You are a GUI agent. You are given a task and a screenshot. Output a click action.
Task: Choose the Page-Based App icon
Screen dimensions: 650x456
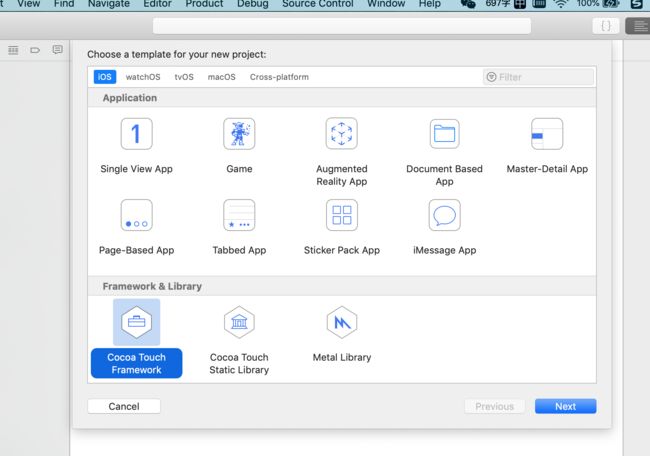[x=136, y=215]
